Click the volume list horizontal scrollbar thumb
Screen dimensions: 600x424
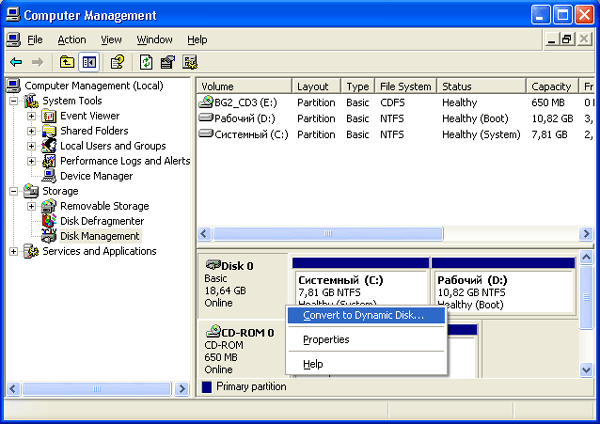click(328, 234)
